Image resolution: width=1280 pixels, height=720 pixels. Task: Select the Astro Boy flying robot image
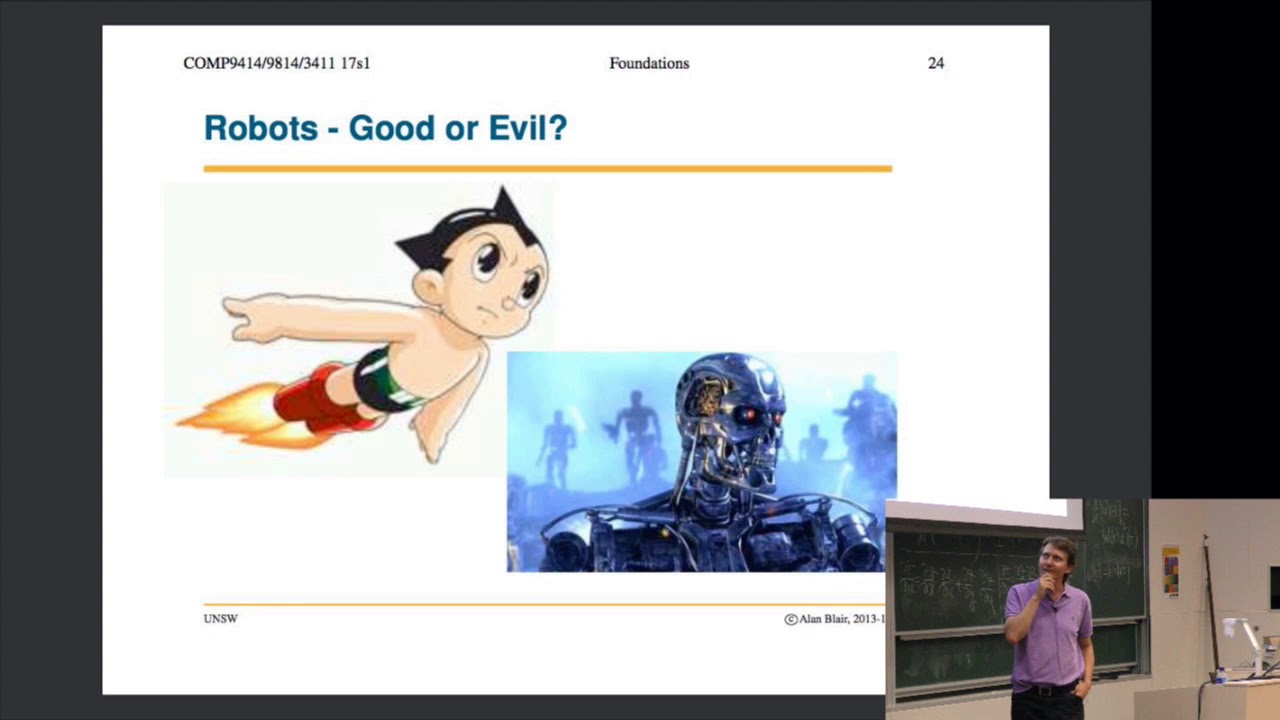click(x=360, y=330)
